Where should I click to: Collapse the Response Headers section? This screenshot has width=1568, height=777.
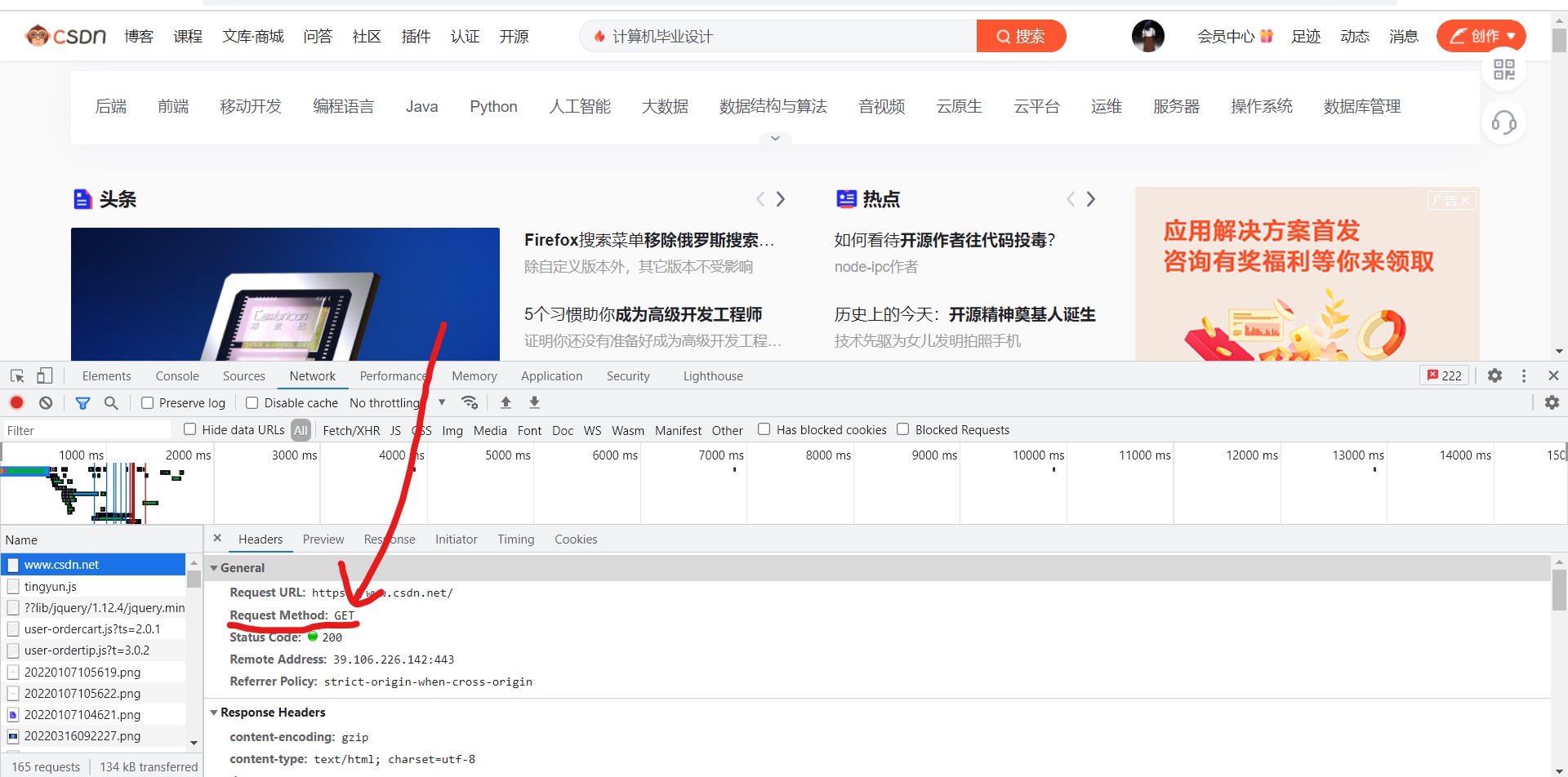(x=214, y=713)
